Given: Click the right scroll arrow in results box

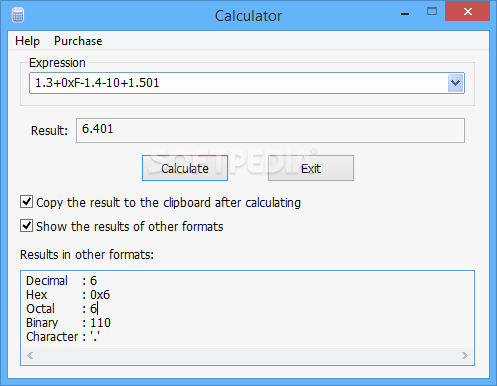Looking at the screenshot, I should [x=465, y=355].
